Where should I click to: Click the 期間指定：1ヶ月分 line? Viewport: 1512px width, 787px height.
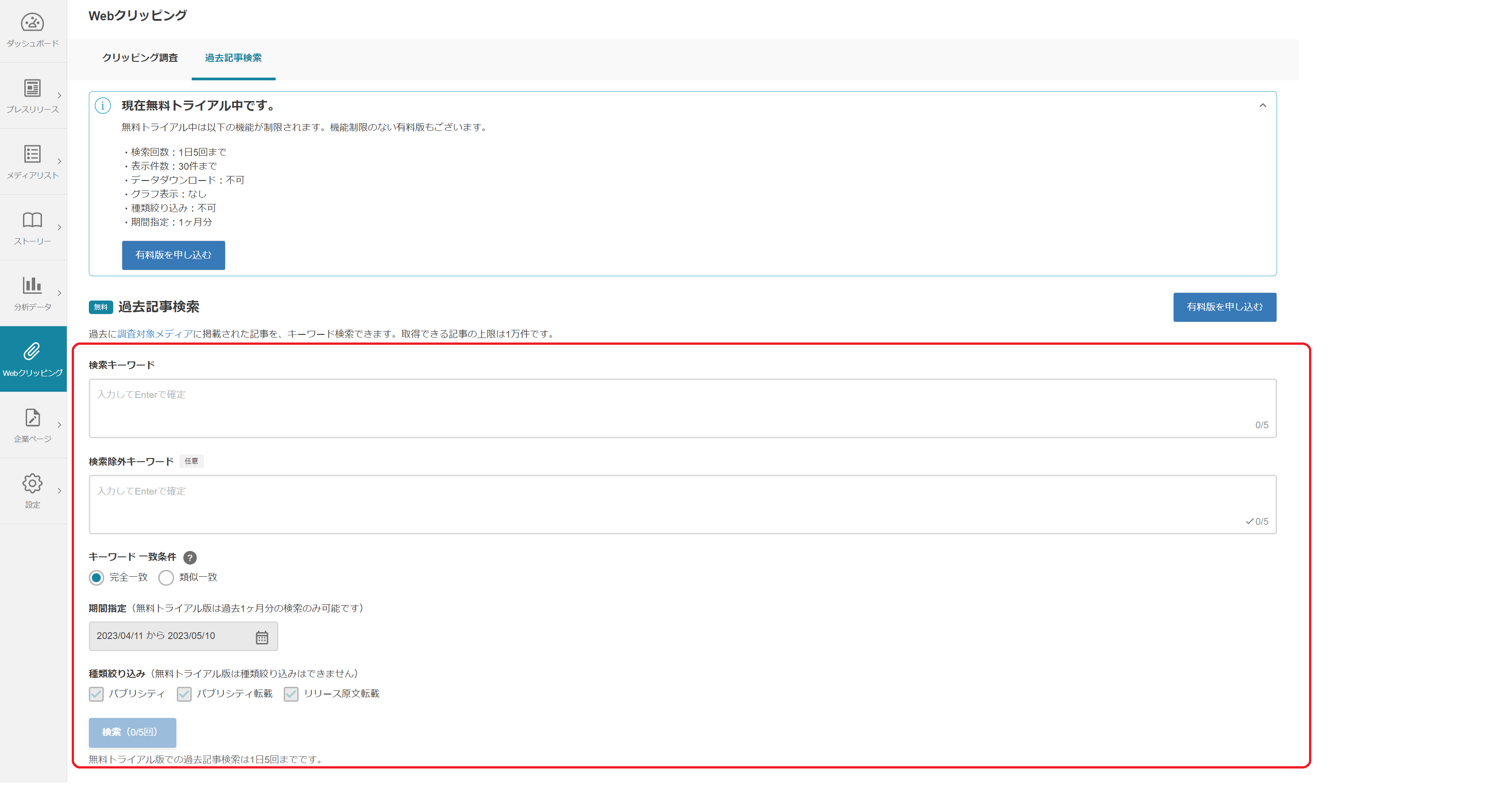pyautogui.click(x=168, y=222)
